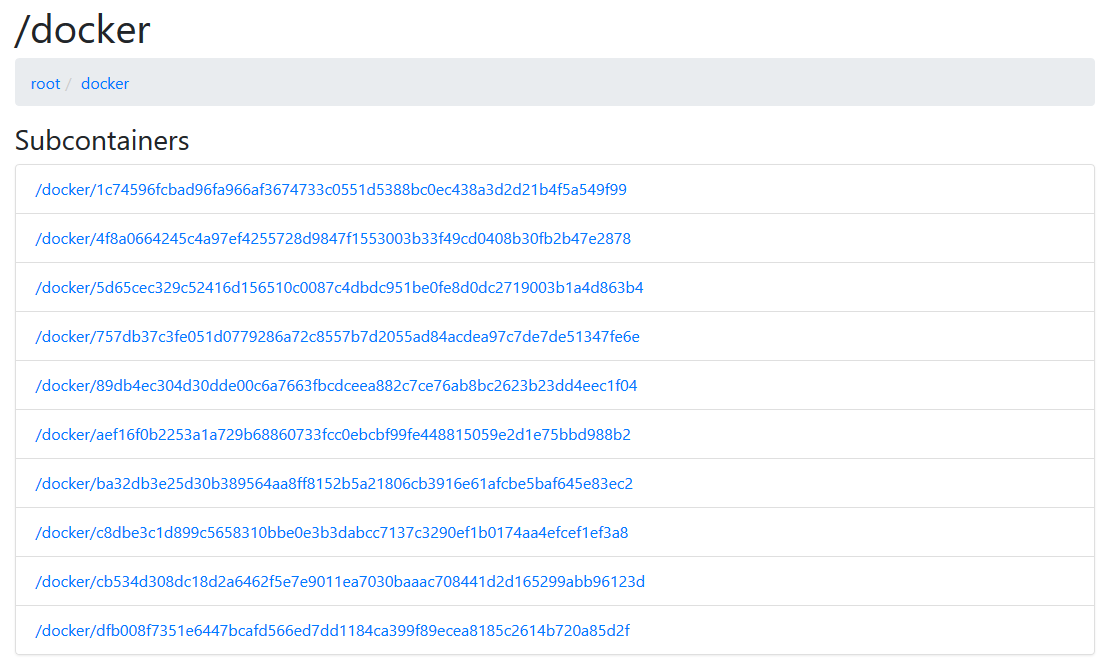The image size is (1116, 660).
Task: Go to subcontainer /docker/89db4ec304d30dde...
Action: click(336, 386)
